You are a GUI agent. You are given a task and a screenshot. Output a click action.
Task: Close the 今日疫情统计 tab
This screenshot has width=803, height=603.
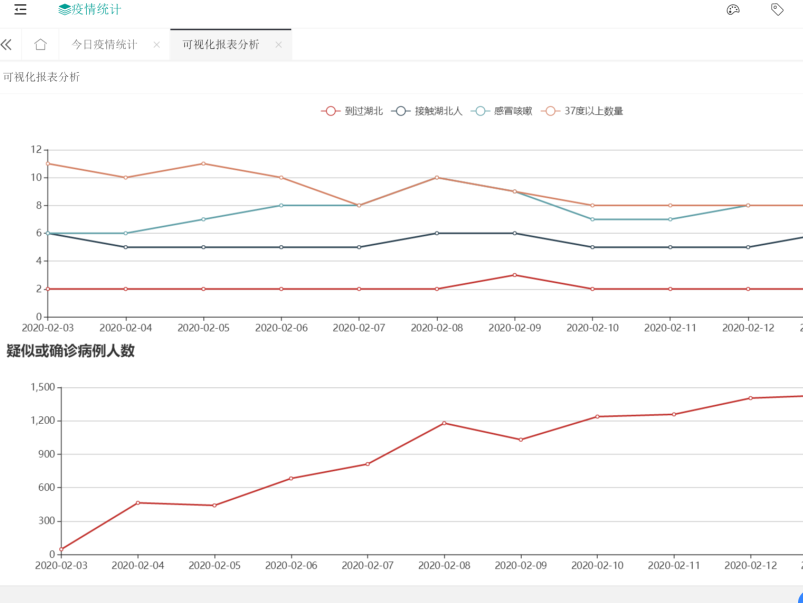pyautogui.click(x=156, y=45)
